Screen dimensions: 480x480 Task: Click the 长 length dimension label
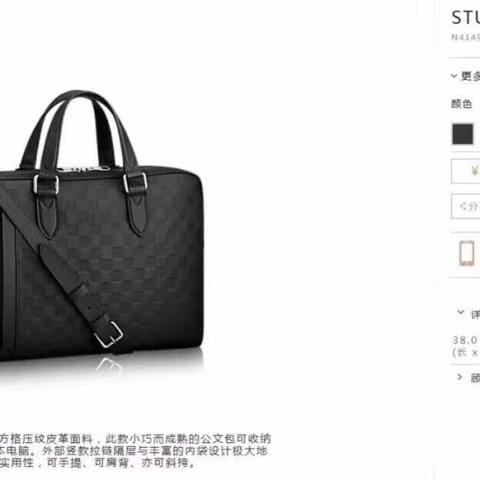(462, 352)
